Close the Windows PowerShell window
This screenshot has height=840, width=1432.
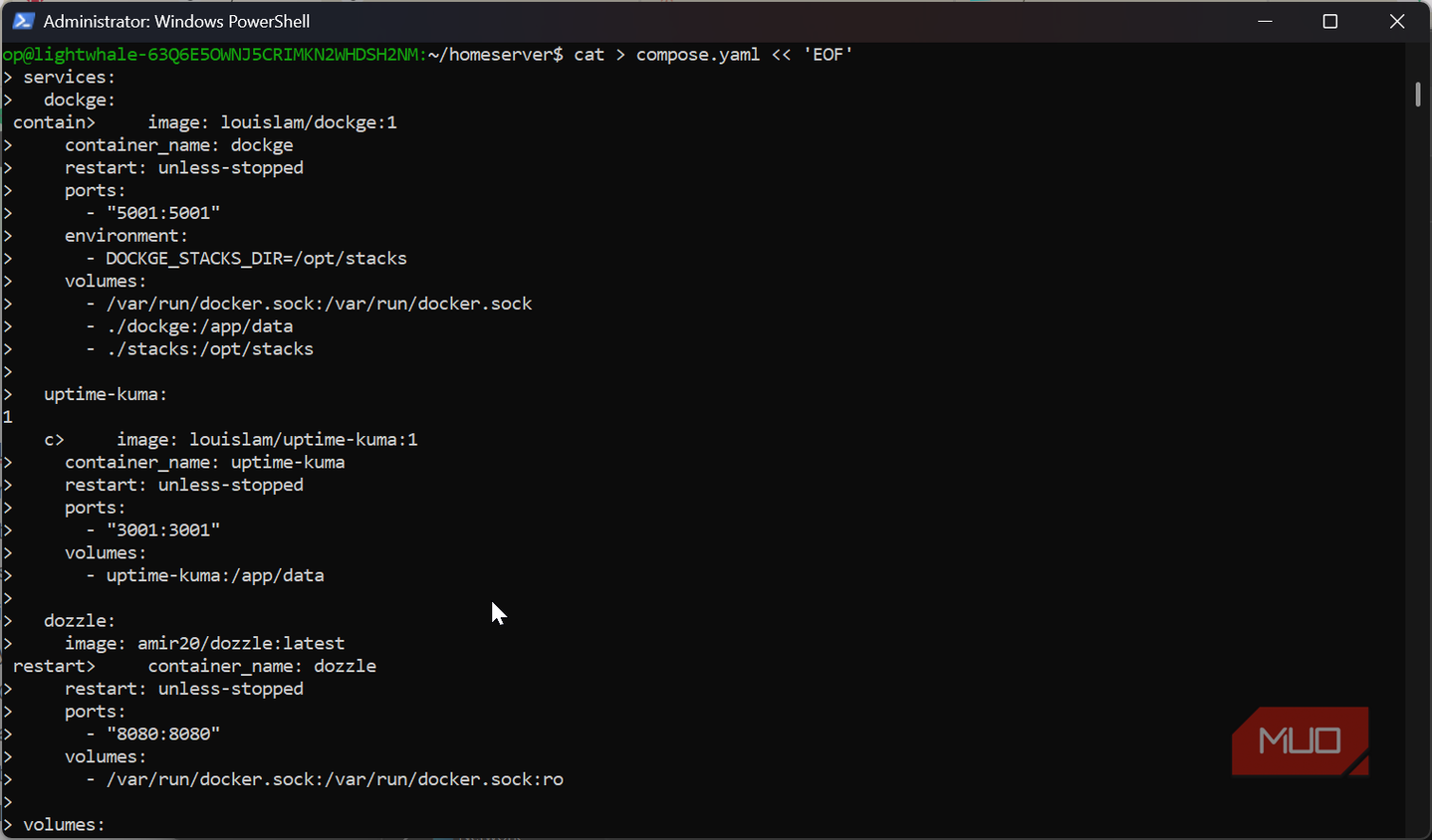click(x=1397, y=21)
